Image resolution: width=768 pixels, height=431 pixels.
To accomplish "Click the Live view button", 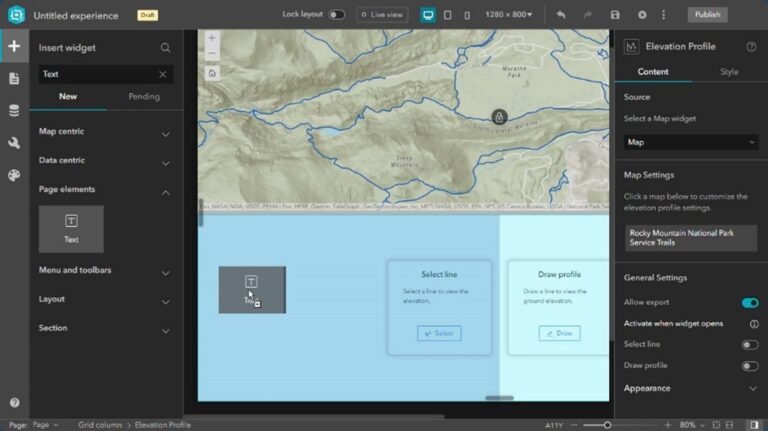I will pos(383,15).
